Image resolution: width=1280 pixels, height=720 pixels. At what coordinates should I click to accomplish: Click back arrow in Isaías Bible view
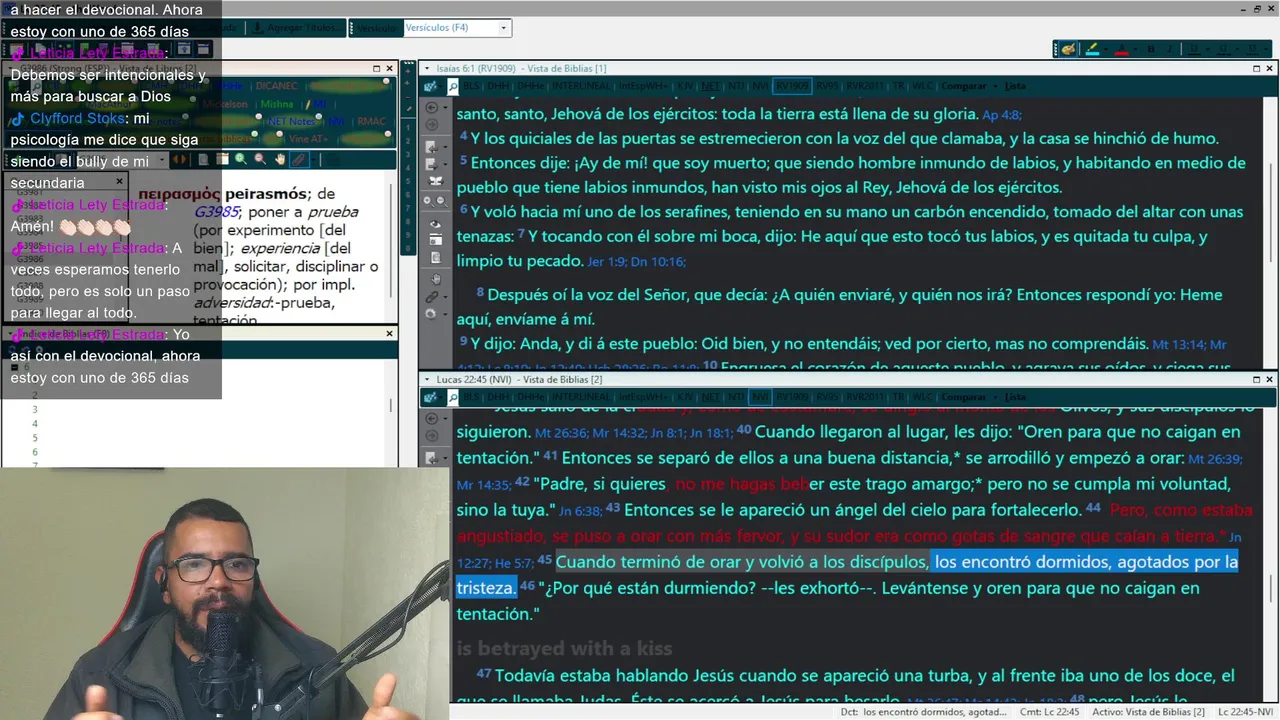click(432, 107)
